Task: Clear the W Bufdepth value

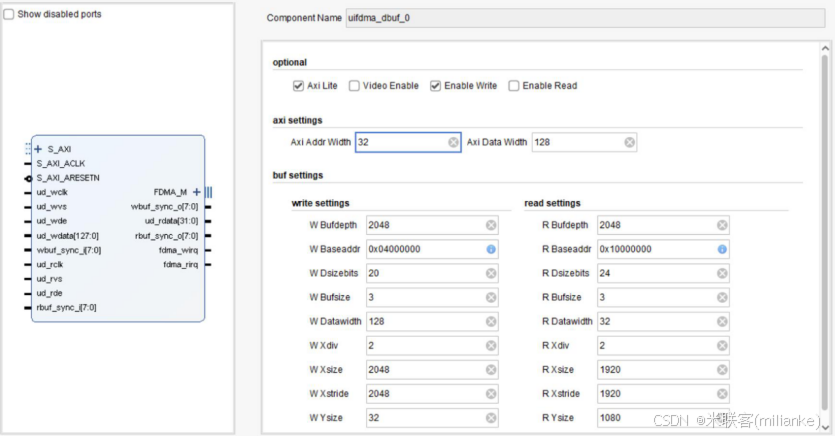Action: (491, 225)
